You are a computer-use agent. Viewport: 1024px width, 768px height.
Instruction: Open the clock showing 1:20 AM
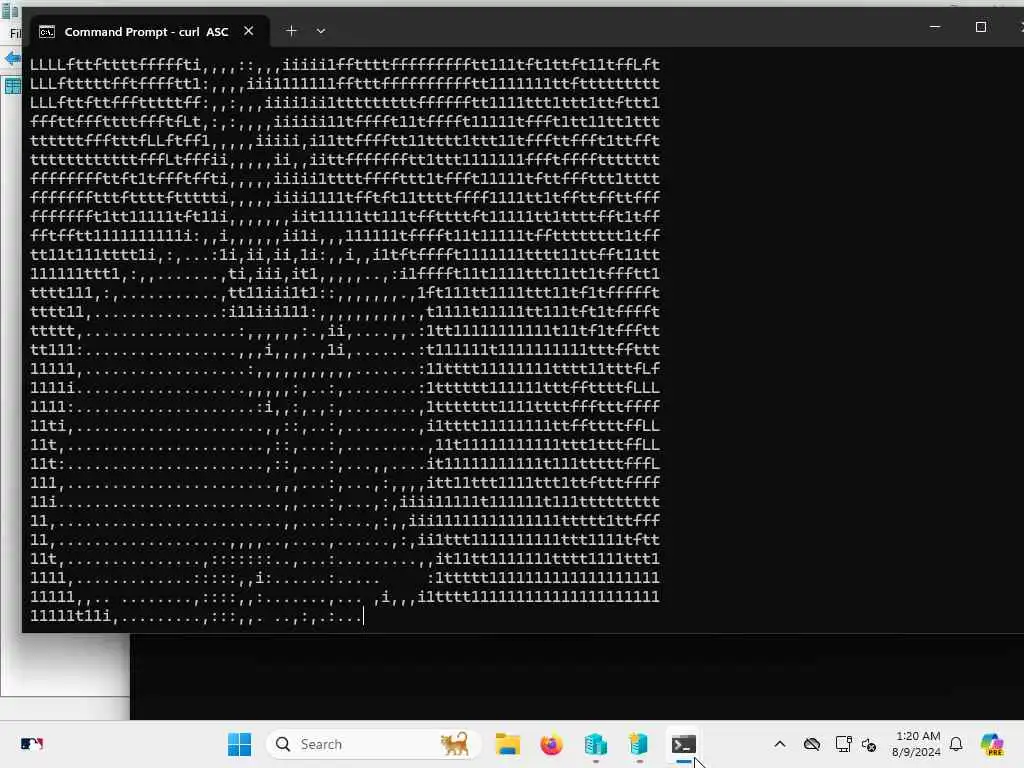coord(916,744)
